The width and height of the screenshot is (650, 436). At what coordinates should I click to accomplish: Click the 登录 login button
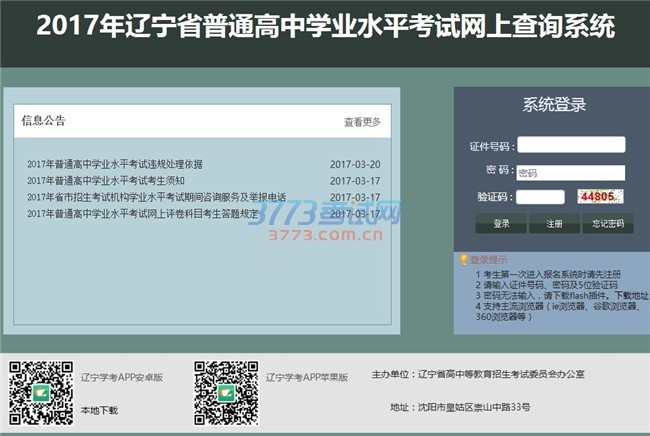(501, 224)
